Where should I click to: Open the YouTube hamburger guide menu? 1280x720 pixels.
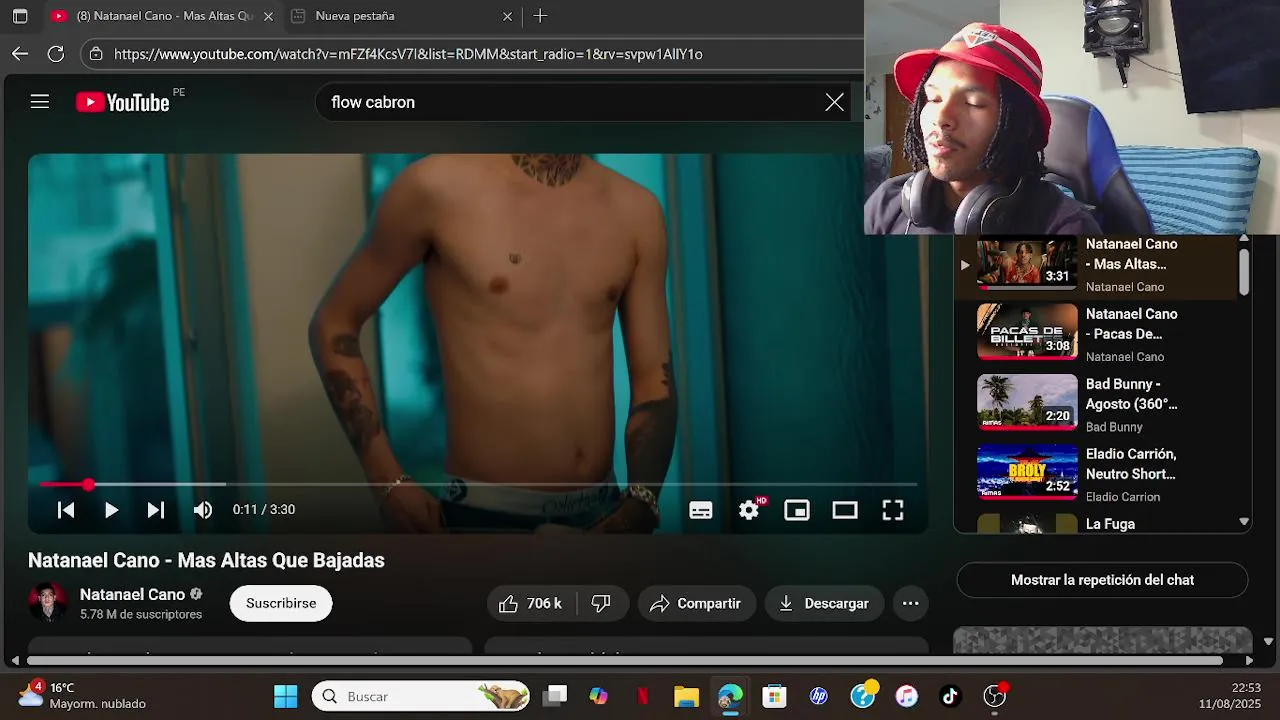40,102
